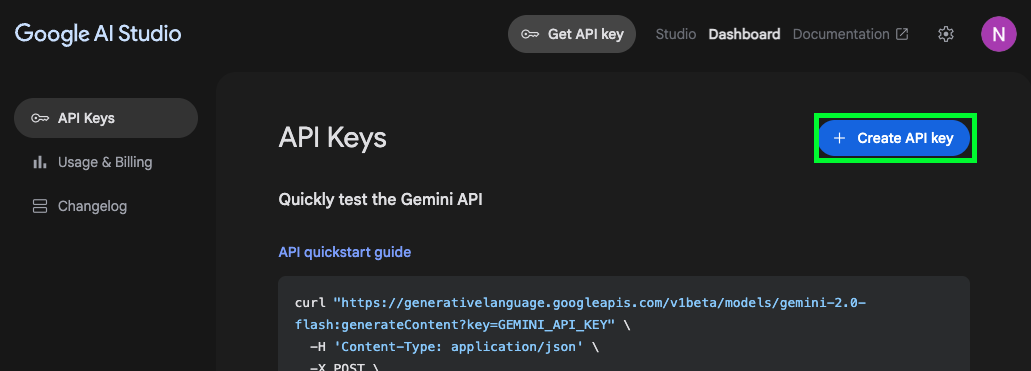Screen dimensions: 1031x371
Task: Open the API quickstart guide link
Action: [345, 252]
